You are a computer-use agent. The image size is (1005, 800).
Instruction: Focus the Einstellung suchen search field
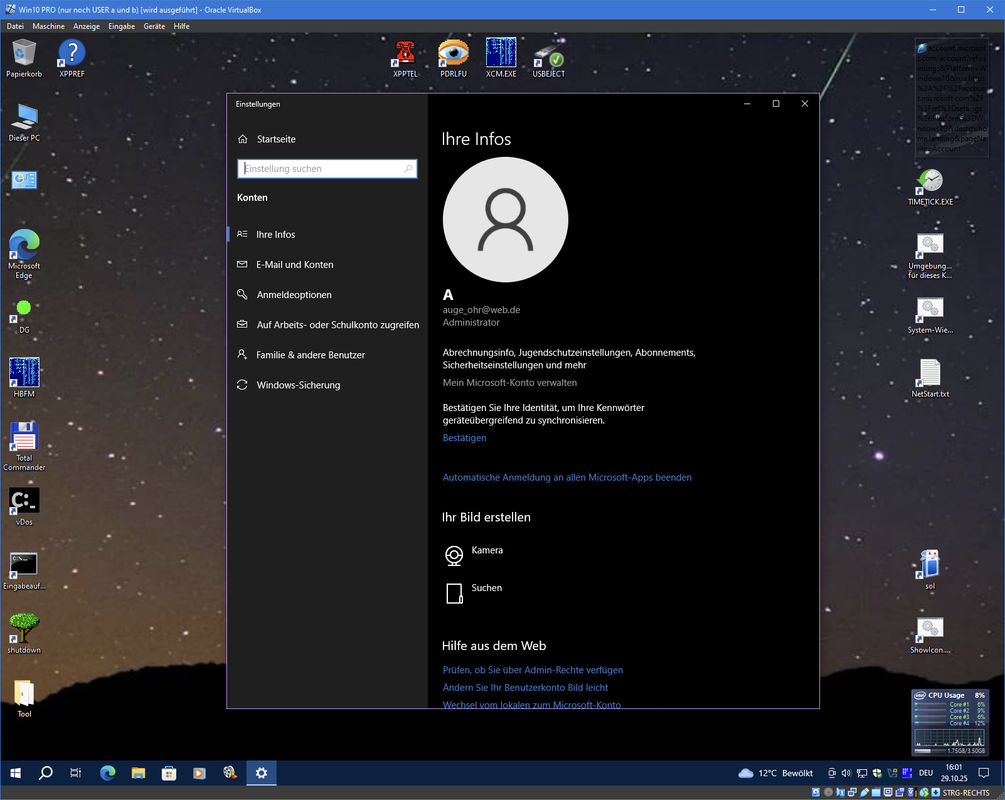327,169
